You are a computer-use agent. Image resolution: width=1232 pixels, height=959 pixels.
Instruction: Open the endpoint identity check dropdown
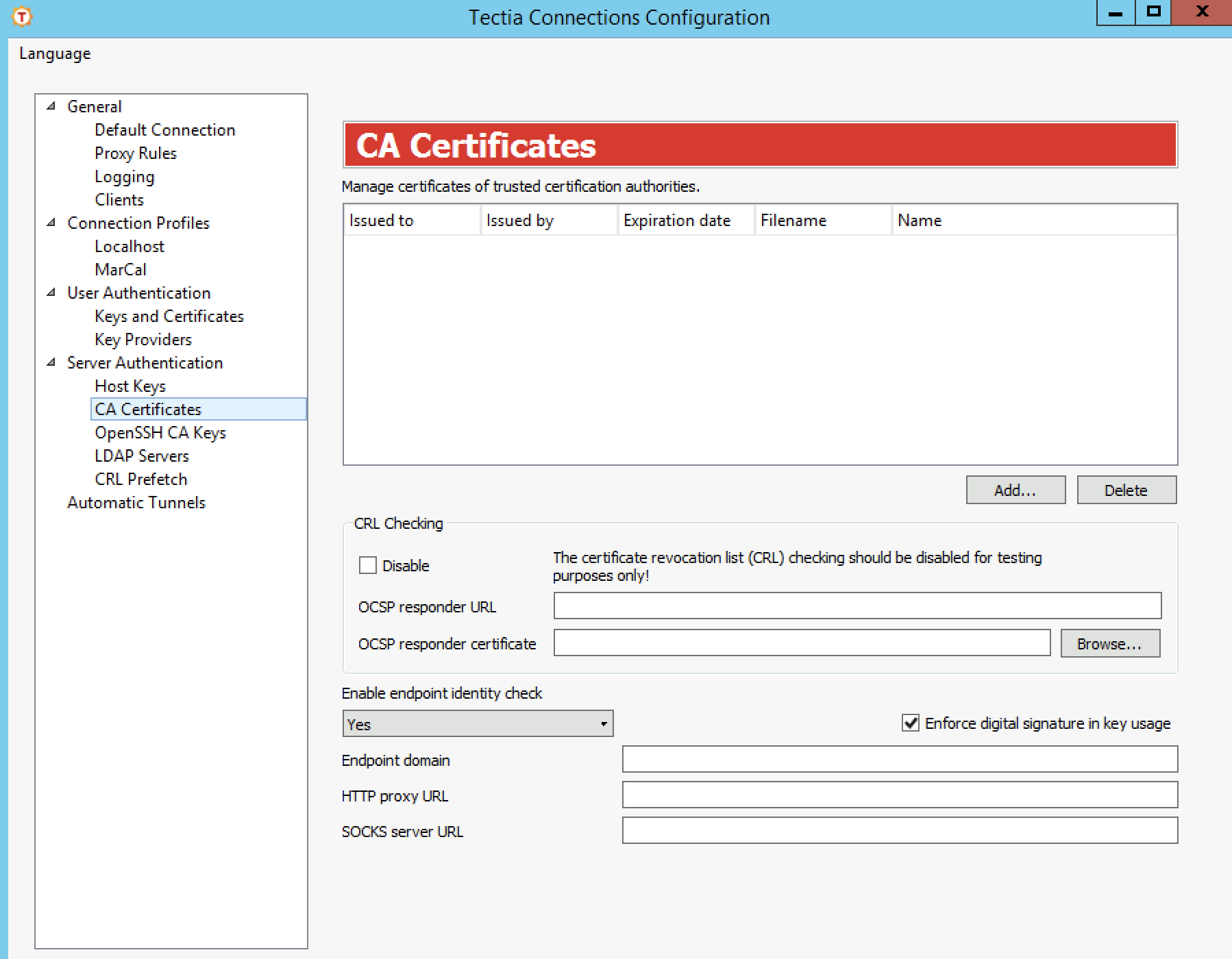tap(603, 723)
